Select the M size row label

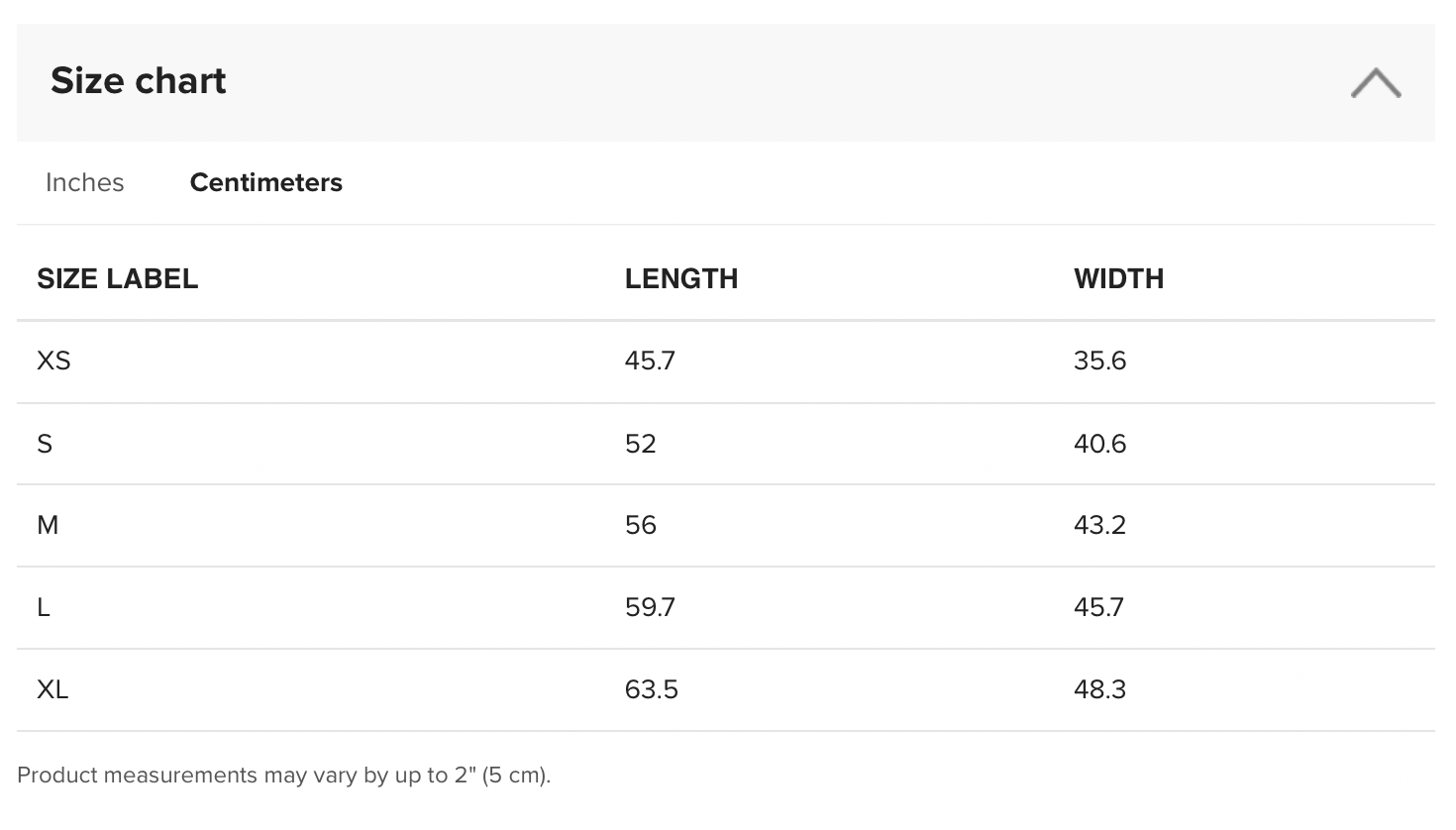[x=48, y=526]
